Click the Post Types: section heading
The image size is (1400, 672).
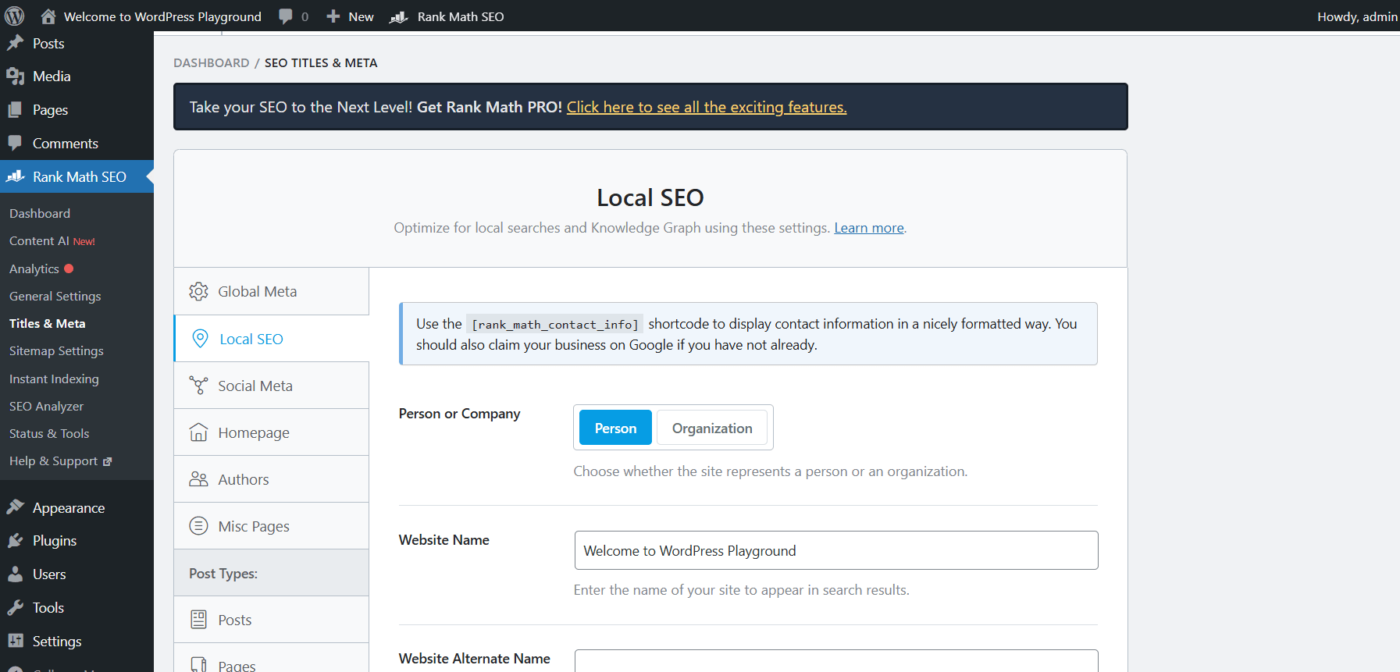tap(223, 574)
